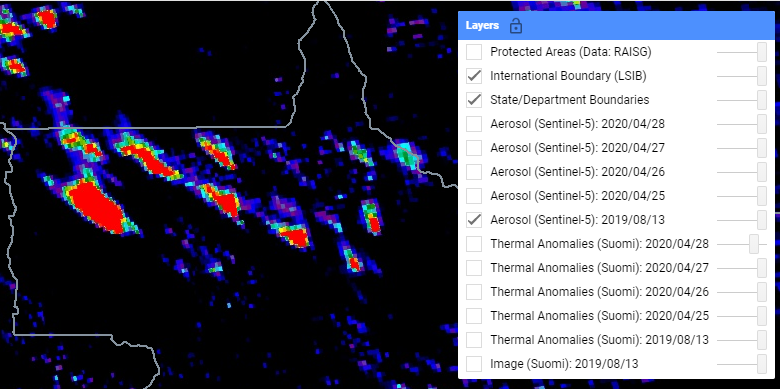
Task: Click the large red aerosol hotspot on map
Action: point(97,206)
